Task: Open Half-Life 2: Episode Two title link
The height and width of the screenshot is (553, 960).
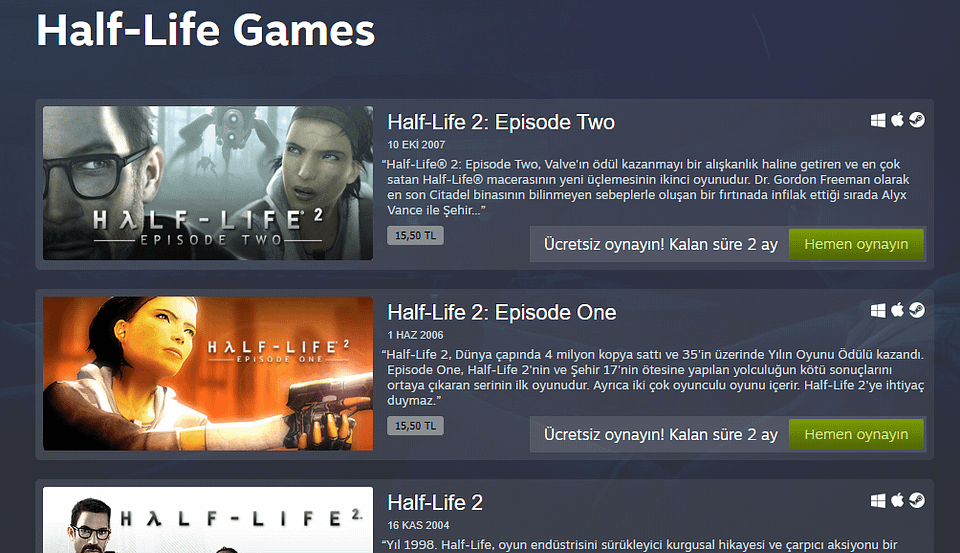Action: click(x=501, y=122)
